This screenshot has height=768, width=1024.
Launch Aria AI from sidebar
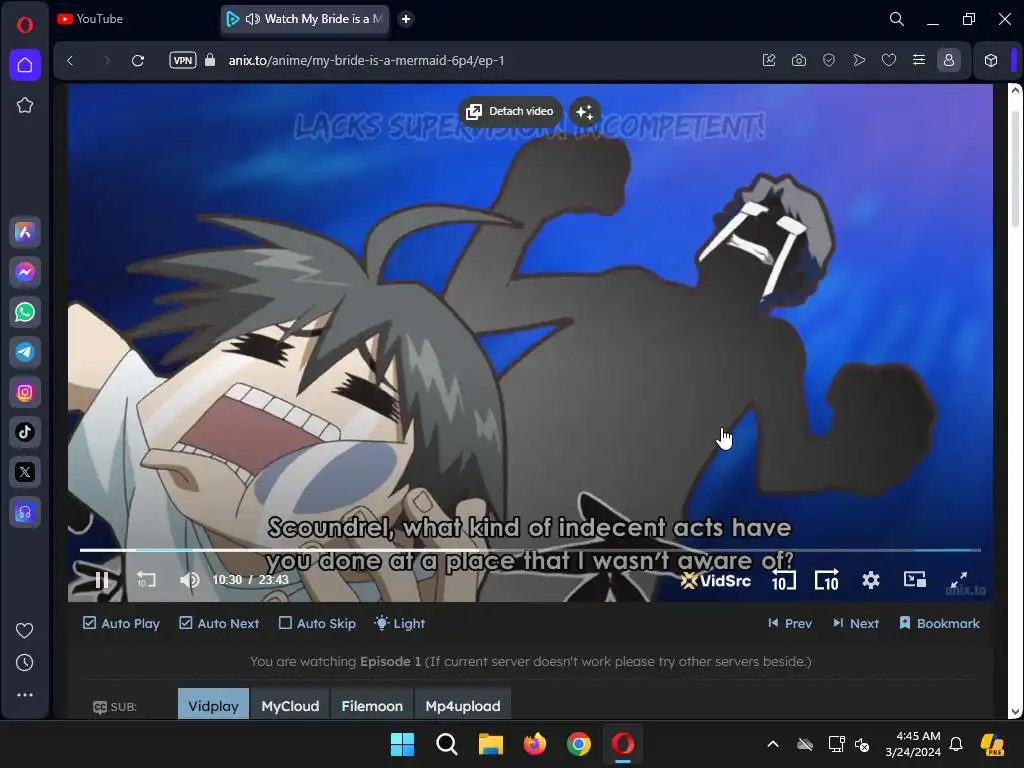(x=25, y=232)
